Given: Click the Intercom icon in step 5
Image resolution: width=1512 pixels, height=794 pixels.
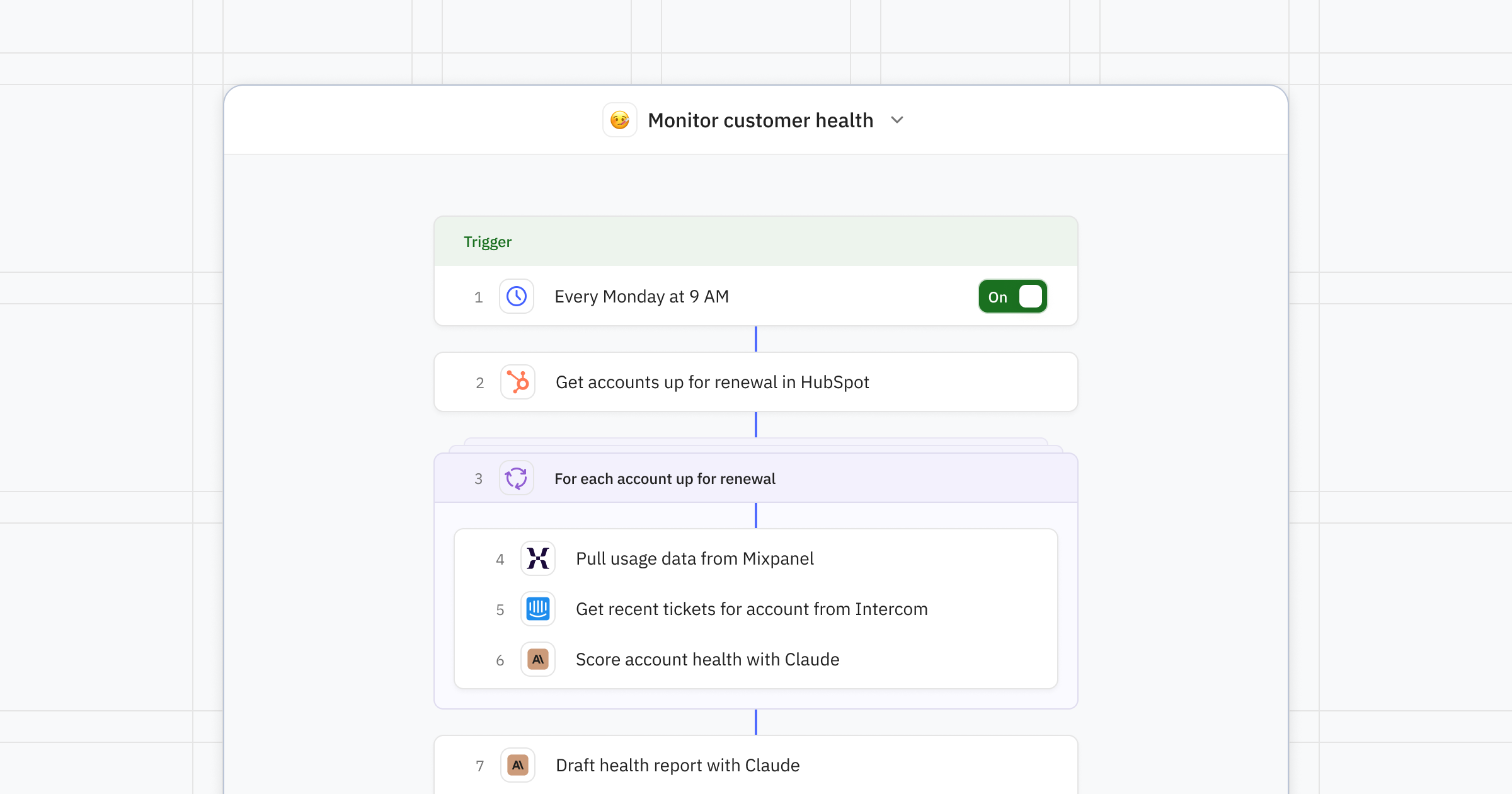Looking at the screenshot, I should pyautogui.click(x=538, y=609).
